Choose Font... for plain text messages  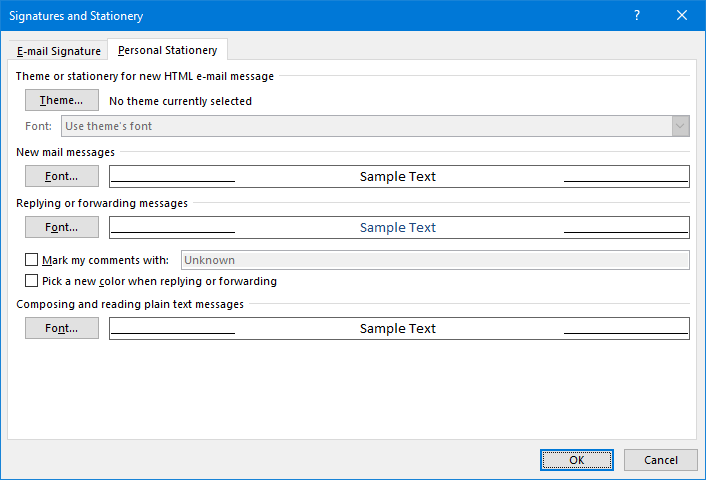(62, 328)
